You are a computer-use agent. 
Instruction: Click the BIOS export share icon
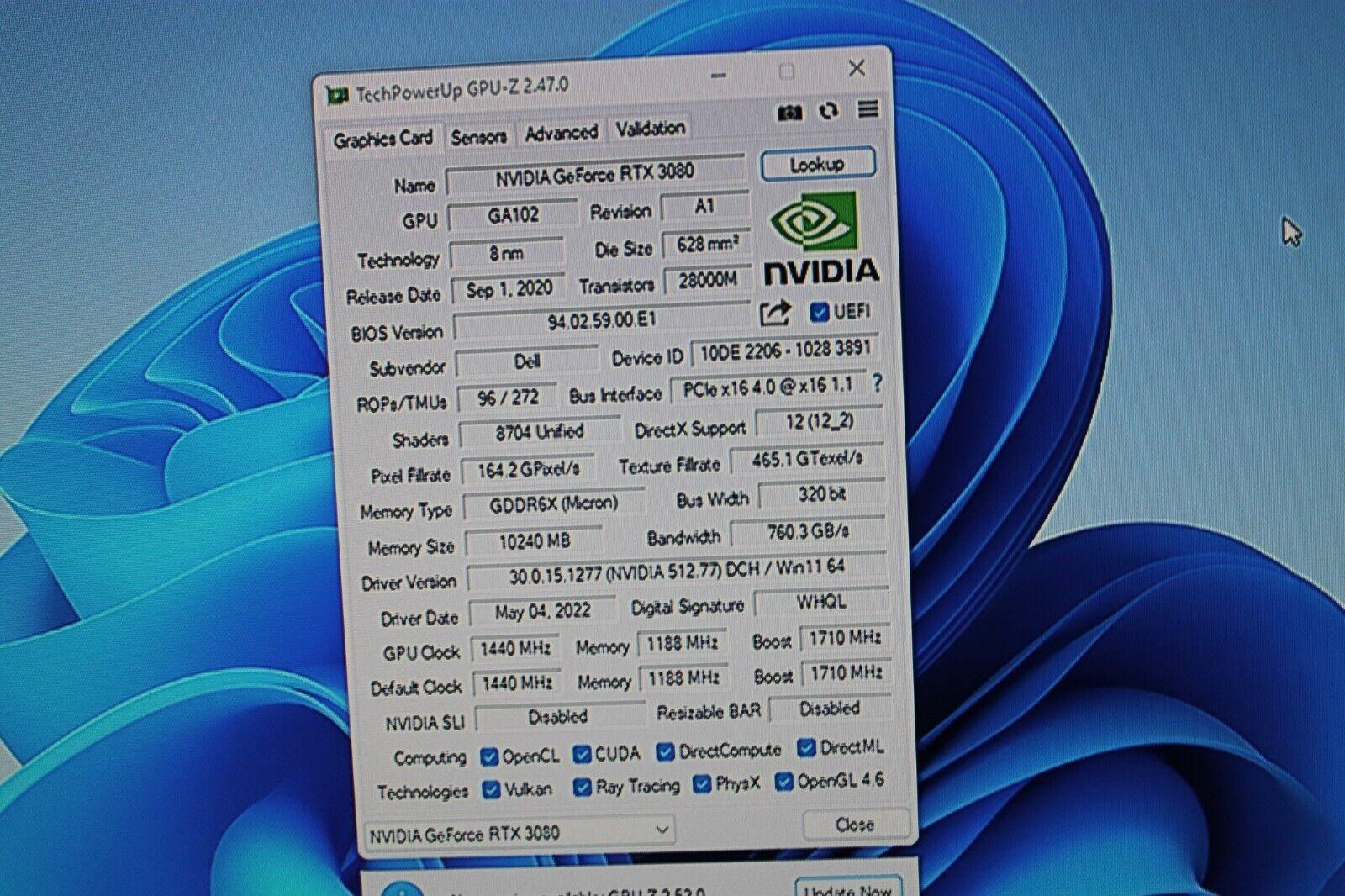(x=775, y=313)
